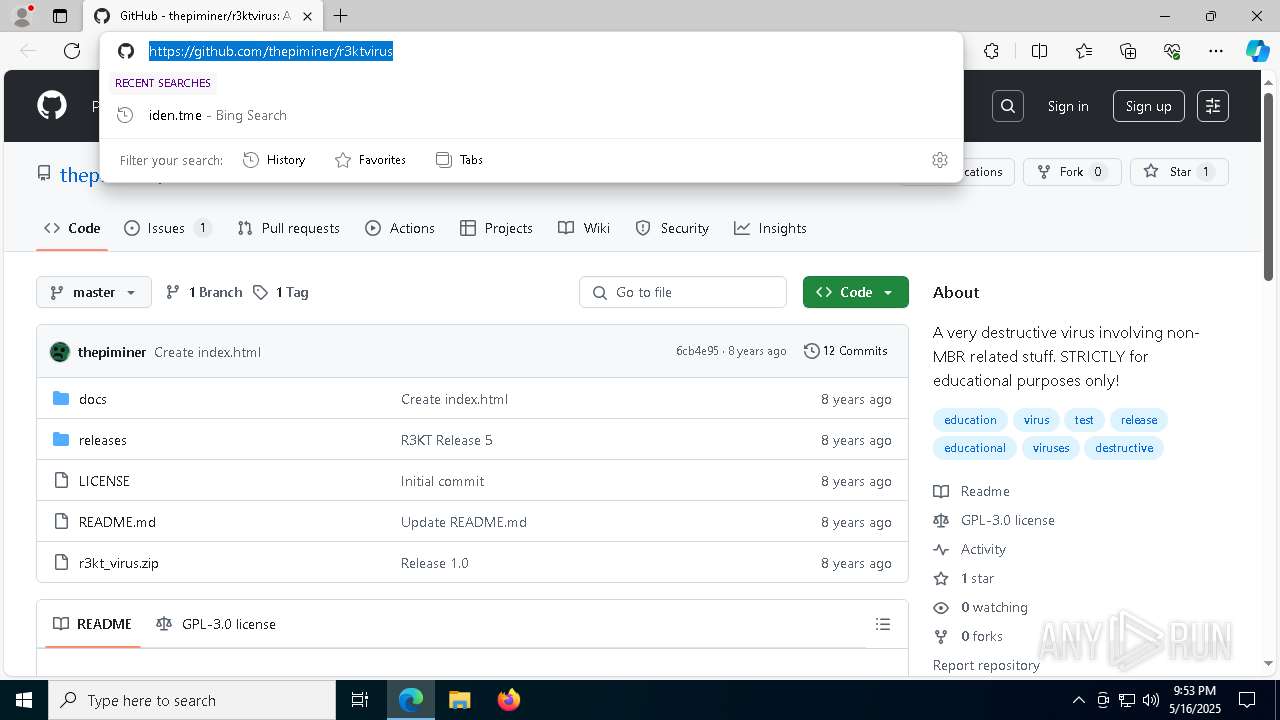1280x720 pixels.
Task: Open the Actions tab
Action: (x=400, y=228)
